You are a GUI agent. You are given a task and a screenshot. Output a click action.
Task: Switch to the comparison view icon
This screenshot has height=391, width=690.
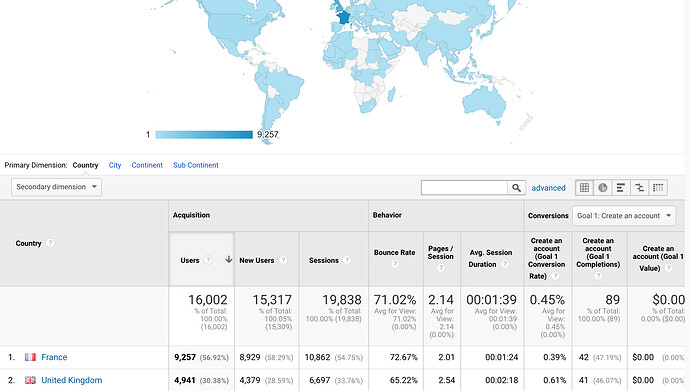coord(639,188)
